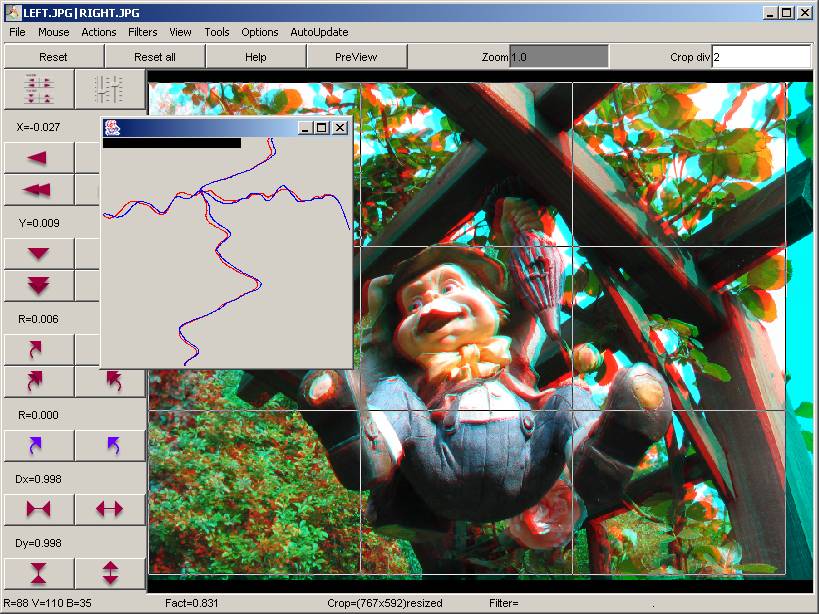Open the Filters menu
The height and width of the screenshot is (614, 819).
click(143, 32)
